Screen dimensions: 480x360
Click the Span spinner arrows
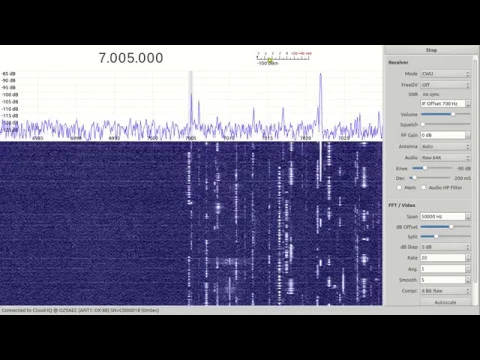click(x=468, y=217)
